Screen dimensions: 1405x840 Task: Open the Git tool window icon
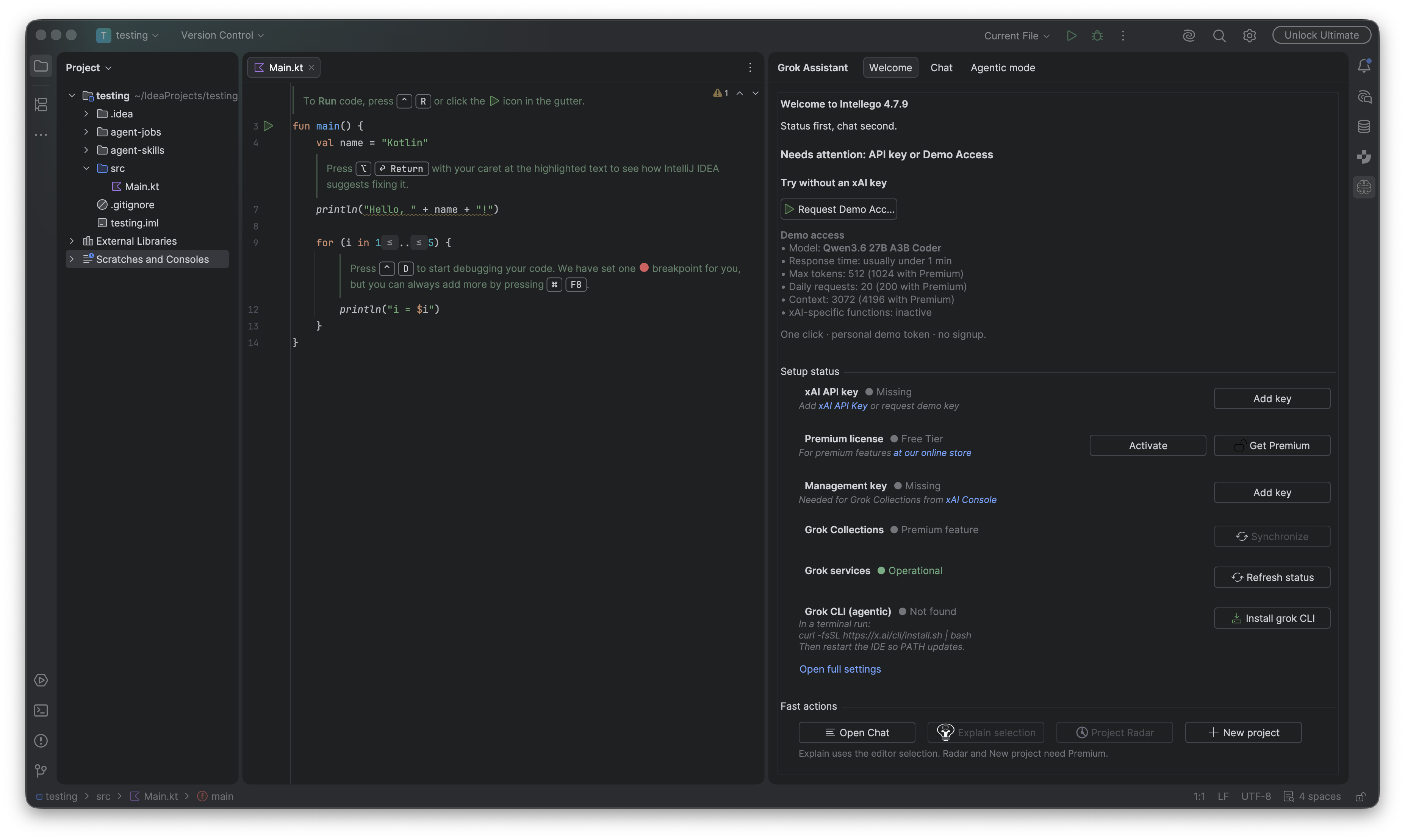click(x=41, y=770)
